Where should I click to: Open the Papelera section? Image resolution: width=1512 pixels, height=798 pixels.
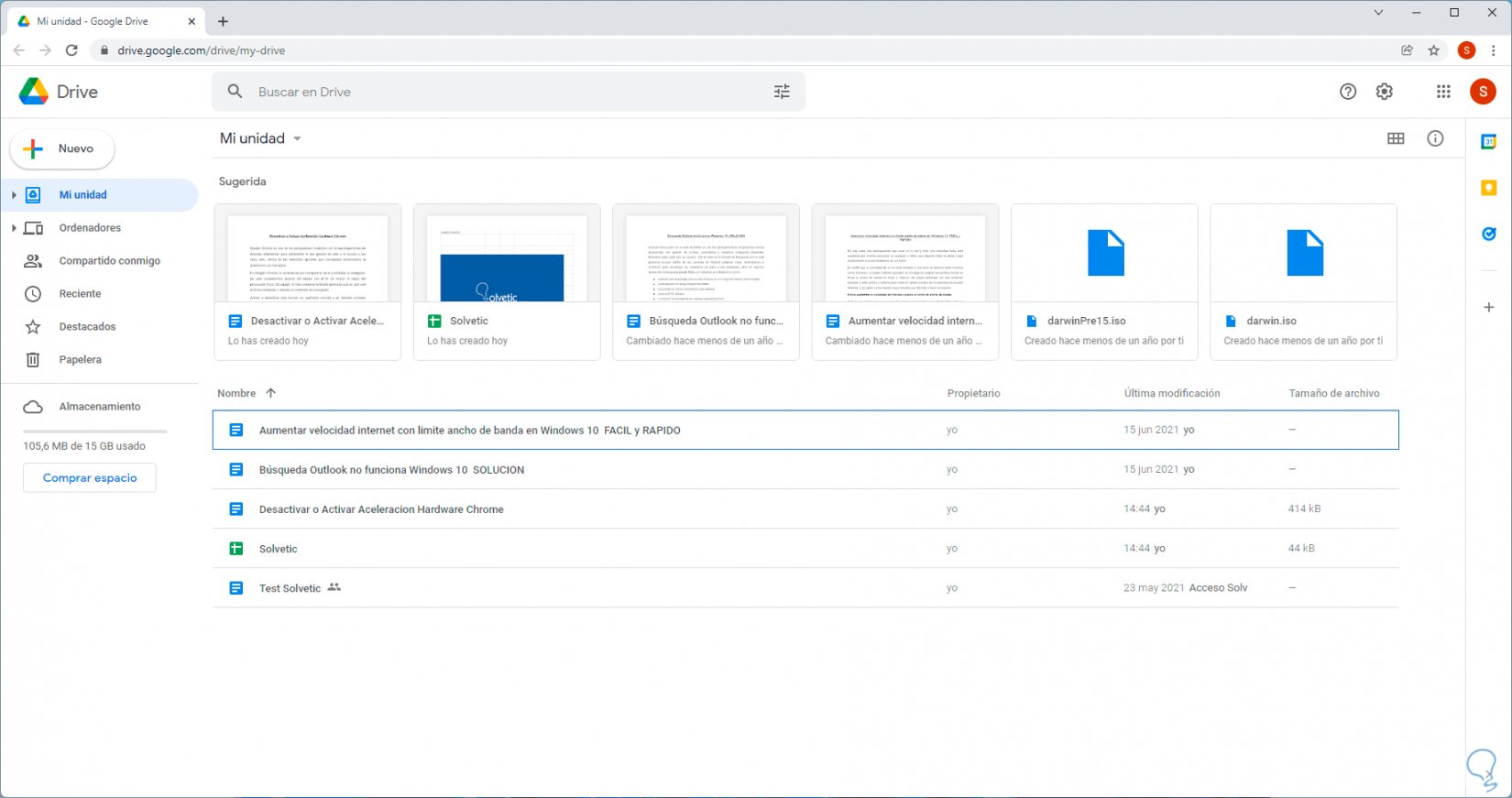coord(80,360)
